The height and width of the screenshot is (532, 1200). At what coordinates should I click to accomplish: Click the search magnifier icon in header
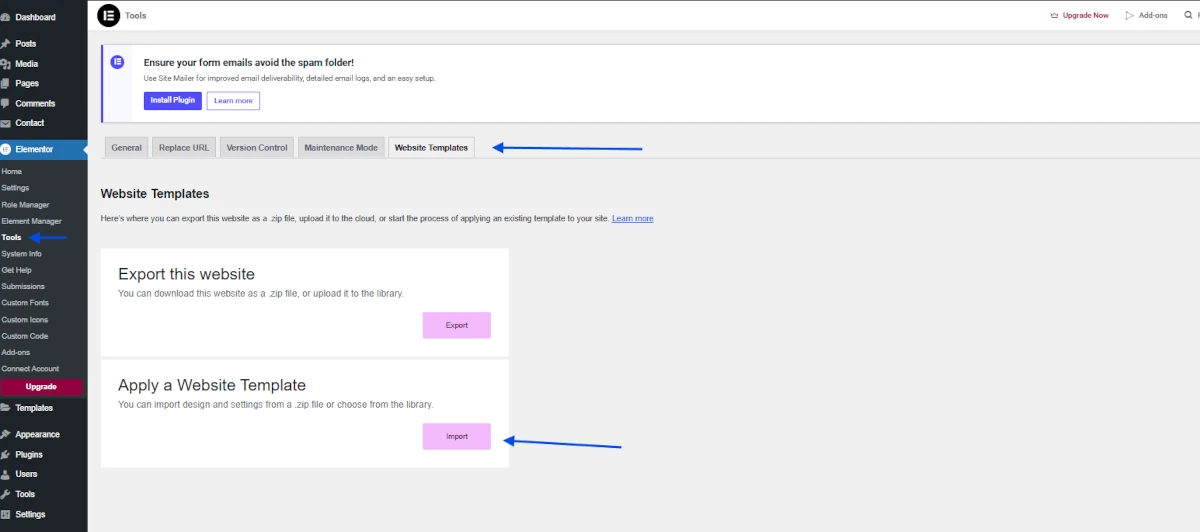1188,15
